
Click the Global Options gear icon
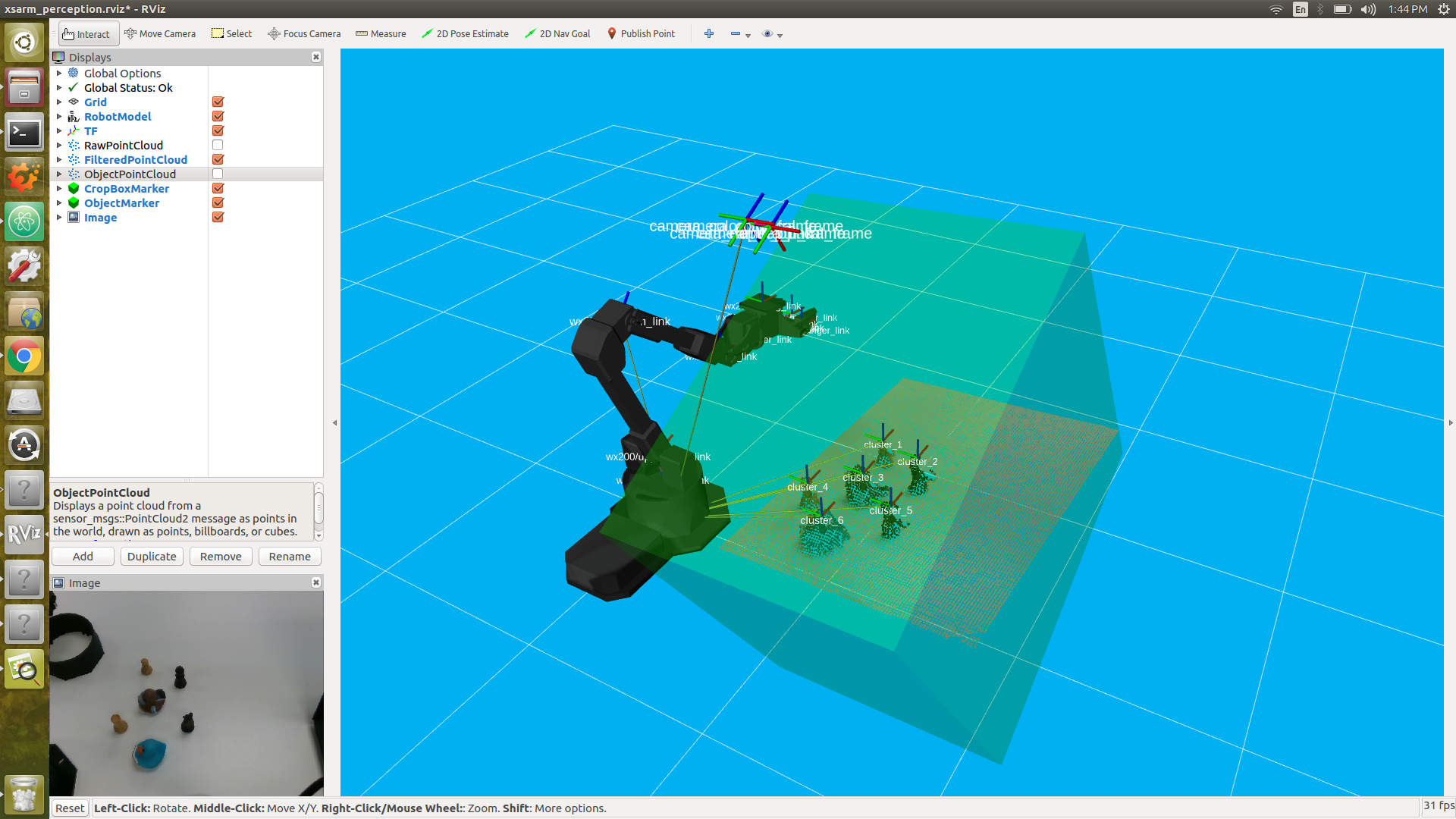click(74, 74)
